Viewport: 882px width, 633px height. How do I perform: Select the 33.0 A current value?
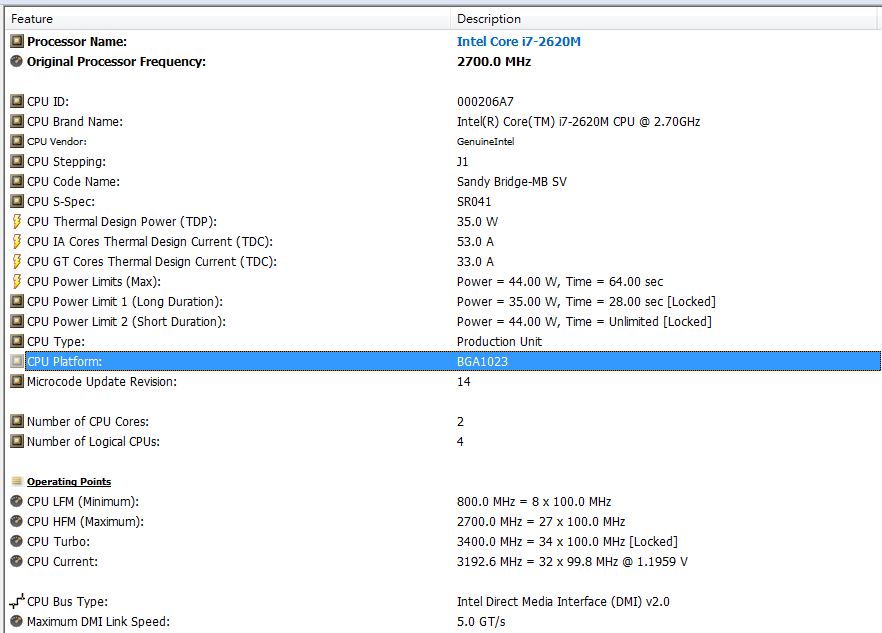pos(475,262)
